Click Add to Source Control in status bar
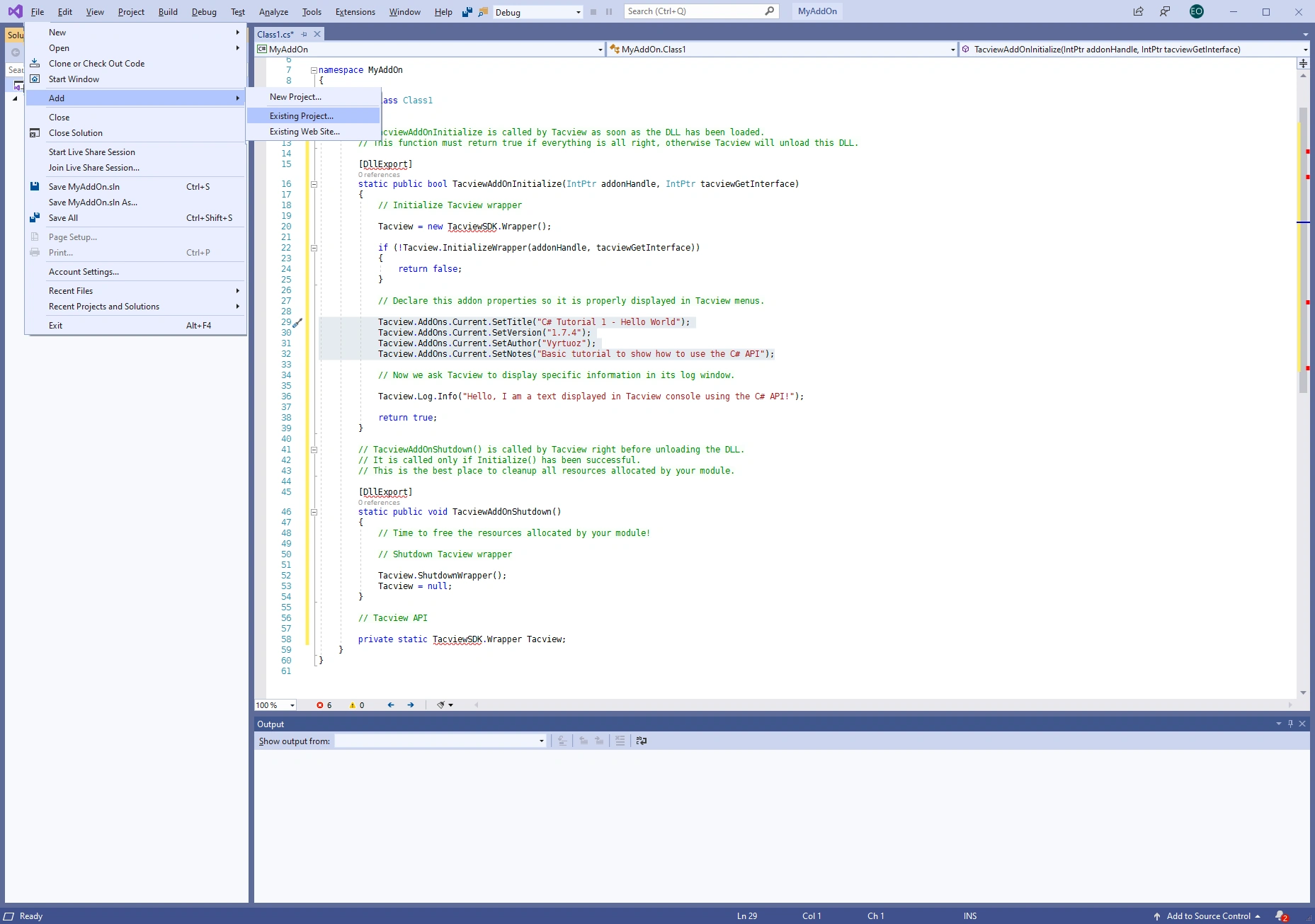Image resolution: width=1315 pixels, height=924 pixels. [x=1208, y=916]
